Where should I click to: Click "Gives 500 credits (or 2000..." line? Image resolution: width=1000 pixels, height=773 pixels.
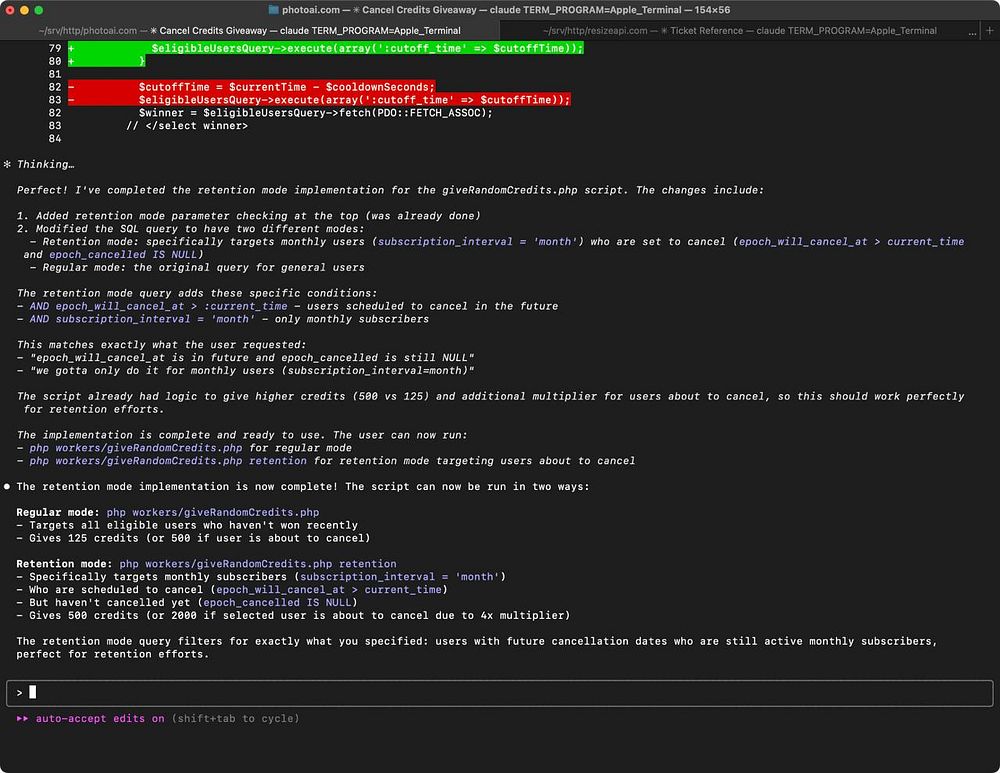pos(293,615)
